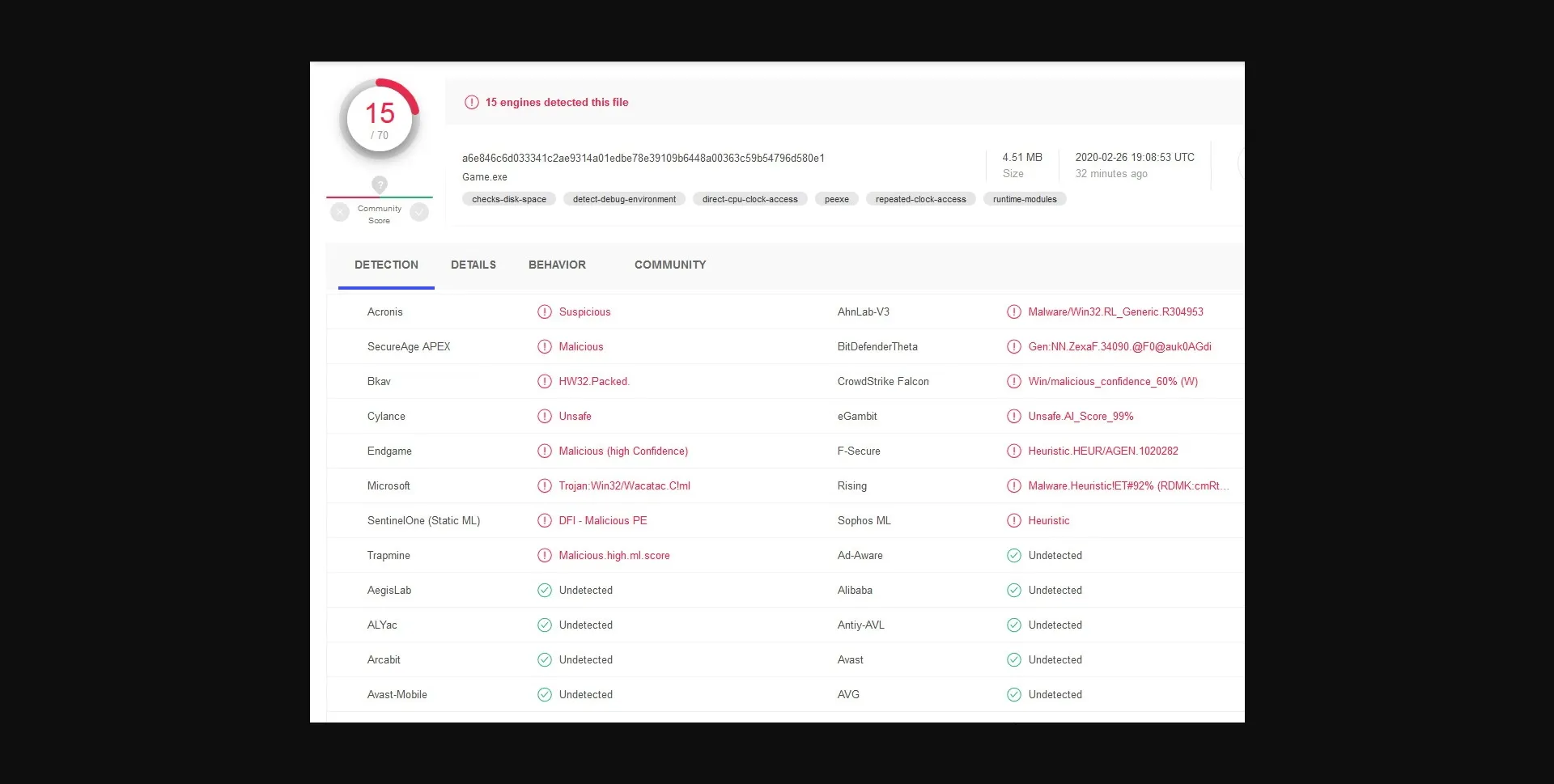This screenshot has height=784, width=1554.
Task: Click the checks-disk-space tag
Action: [509, 200]
